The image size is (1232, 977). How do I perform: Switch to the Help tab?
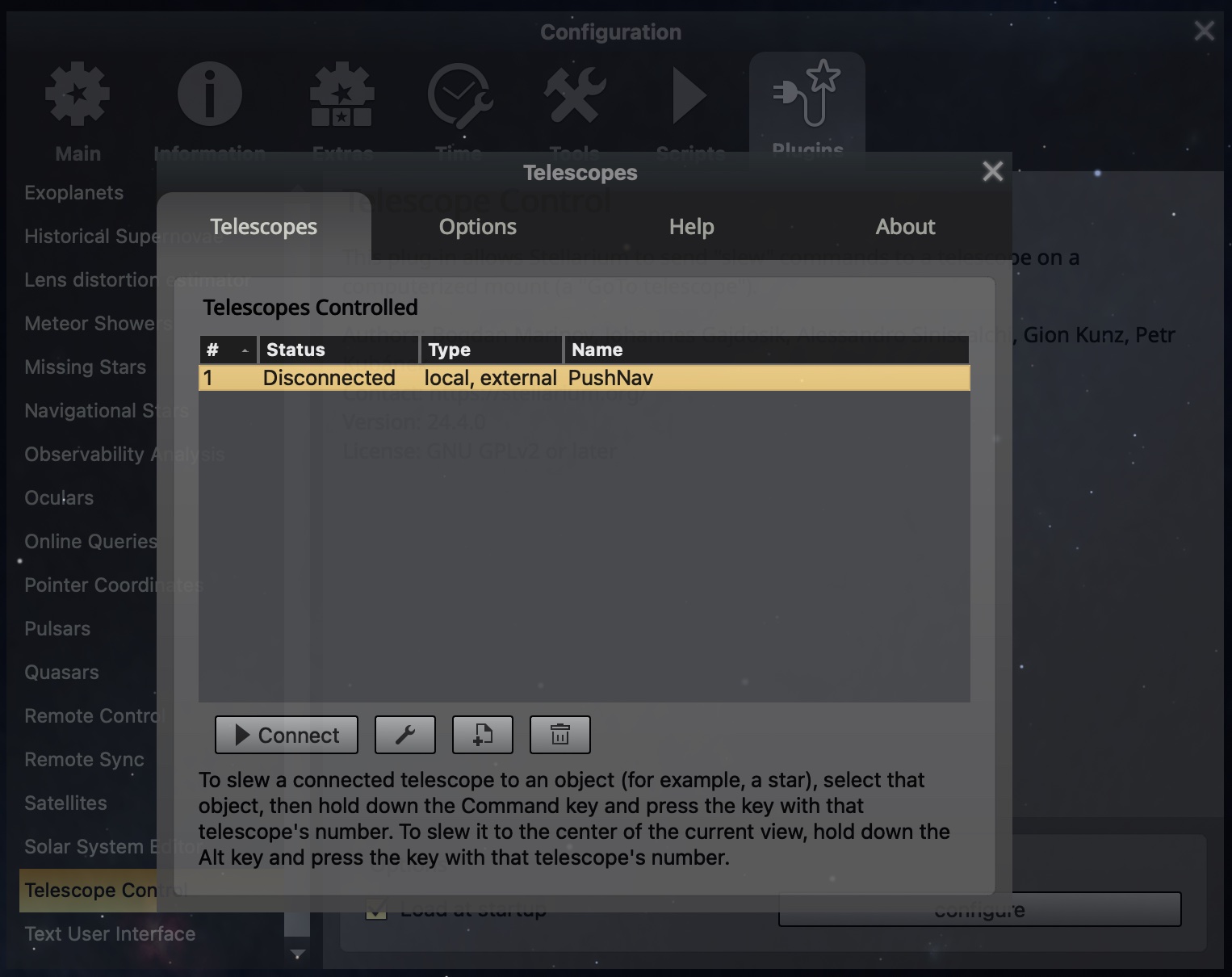[691, 227]
